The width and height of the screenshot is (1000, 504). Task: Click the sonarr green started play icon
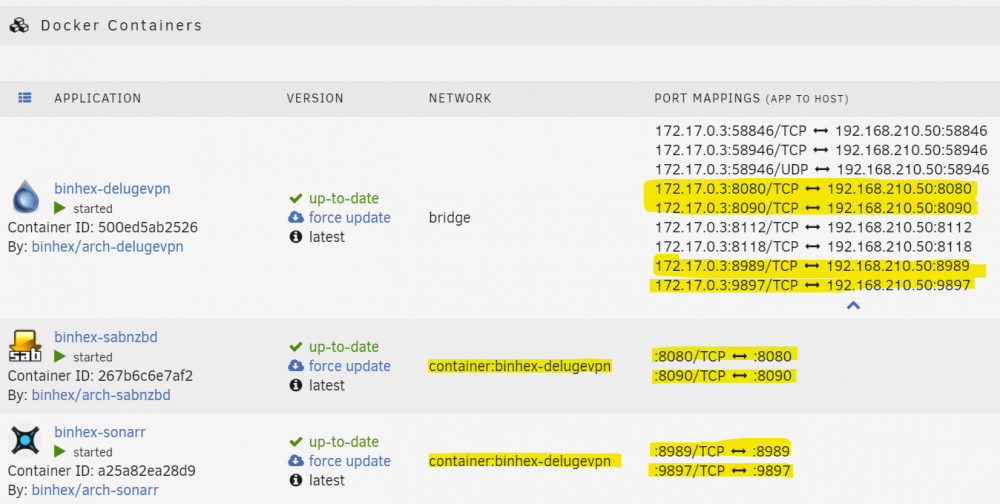tap(60, 452)
